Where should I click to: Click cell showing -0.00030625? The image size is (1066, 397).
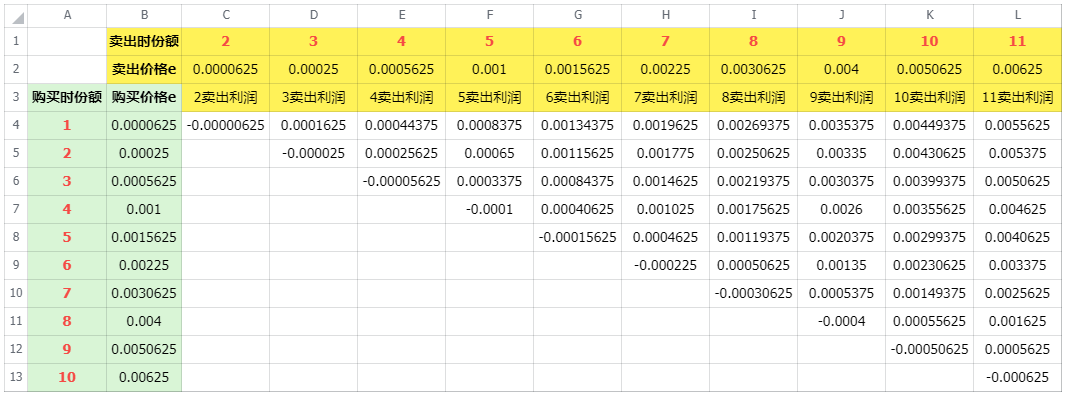(x=753, y=293)
